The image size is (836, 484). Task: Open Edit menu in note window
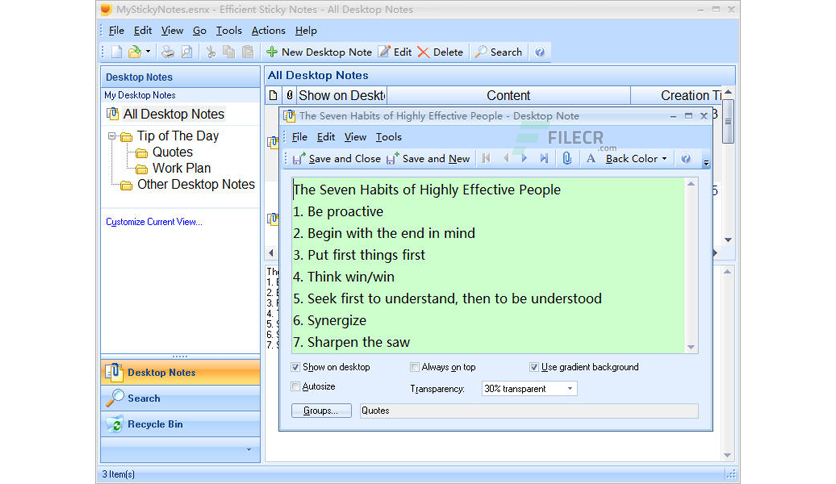[326, 137]
